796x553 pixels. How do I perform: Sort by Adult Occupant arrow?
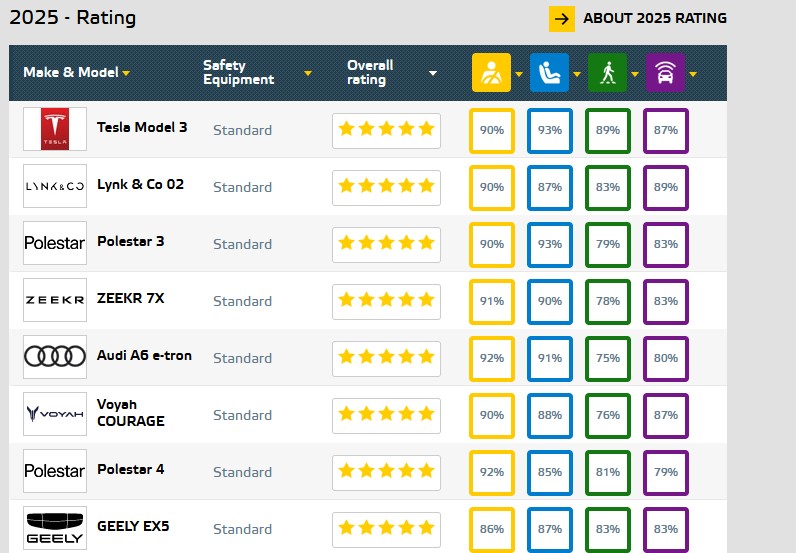[x=519, y=74]
